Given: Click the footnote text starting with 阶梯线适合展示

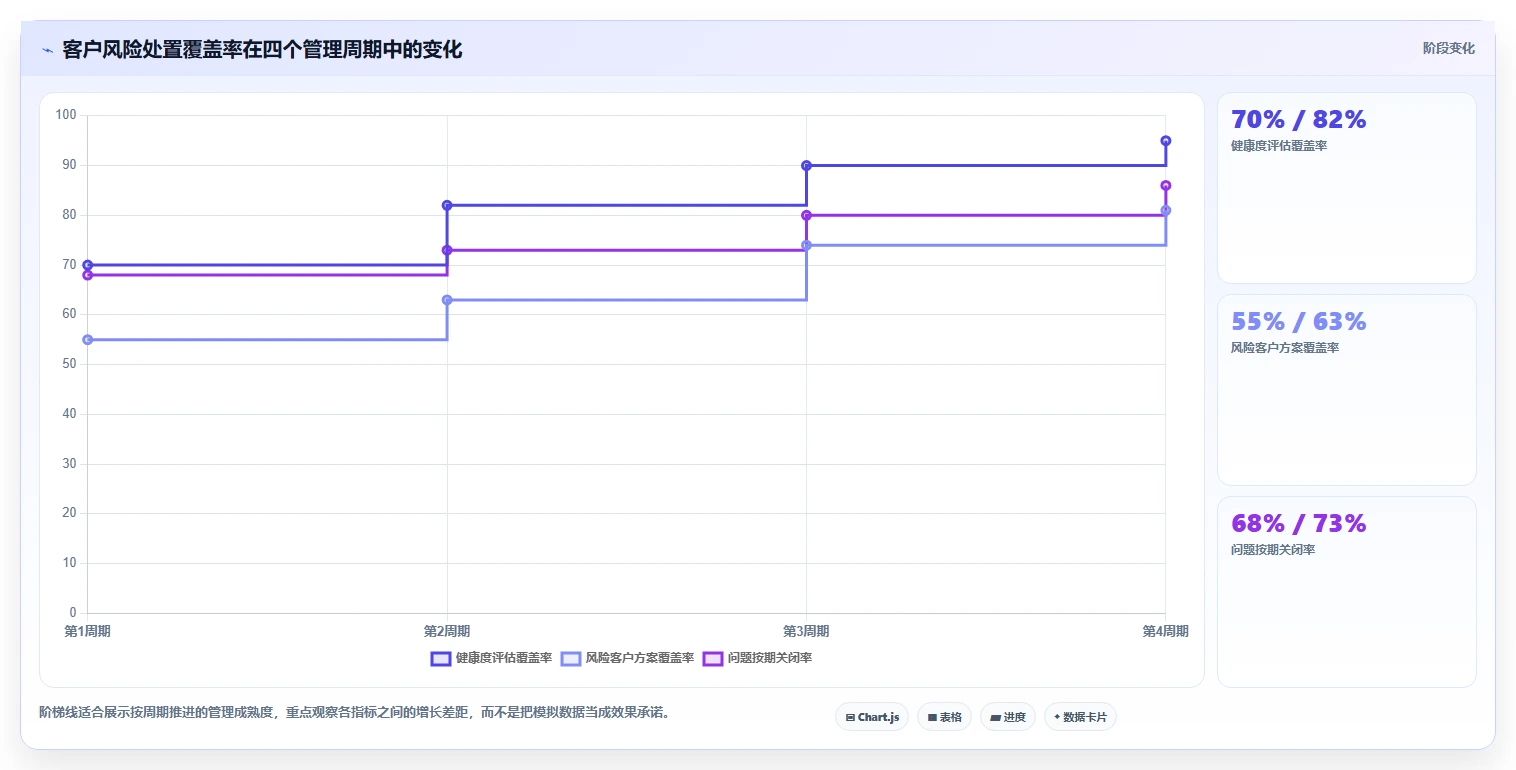Looking at the screenshot, I should (354, 713).
